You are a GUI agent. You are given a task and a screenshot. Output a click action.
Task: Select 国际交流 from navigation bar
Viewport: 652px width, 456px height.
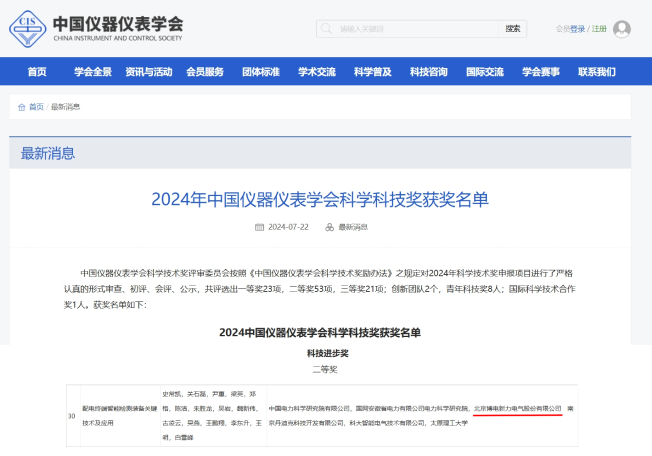click(485, 72)
